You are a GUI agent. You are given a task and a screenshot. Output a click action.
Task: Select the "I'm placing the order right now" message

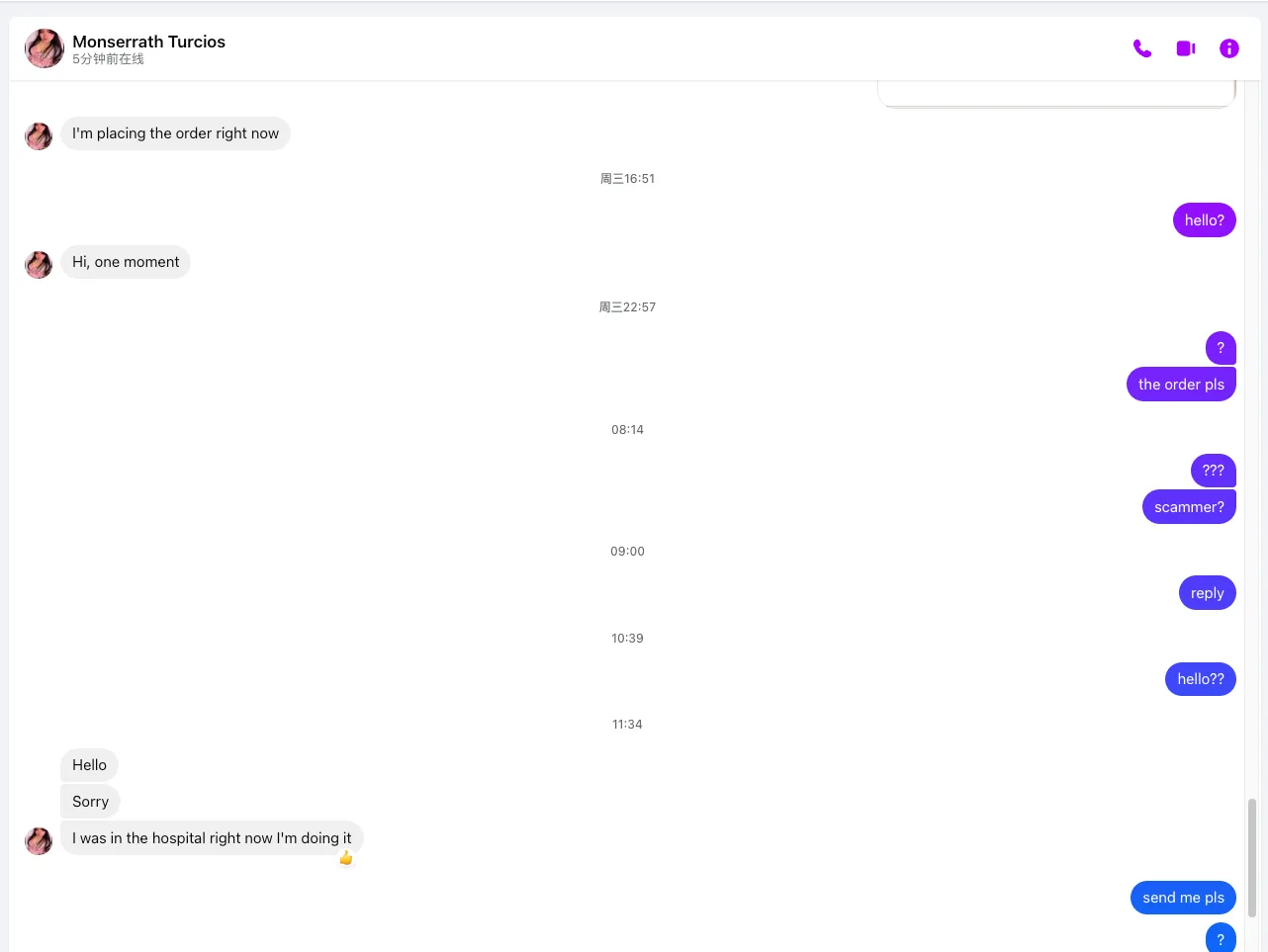pos(175,133)
